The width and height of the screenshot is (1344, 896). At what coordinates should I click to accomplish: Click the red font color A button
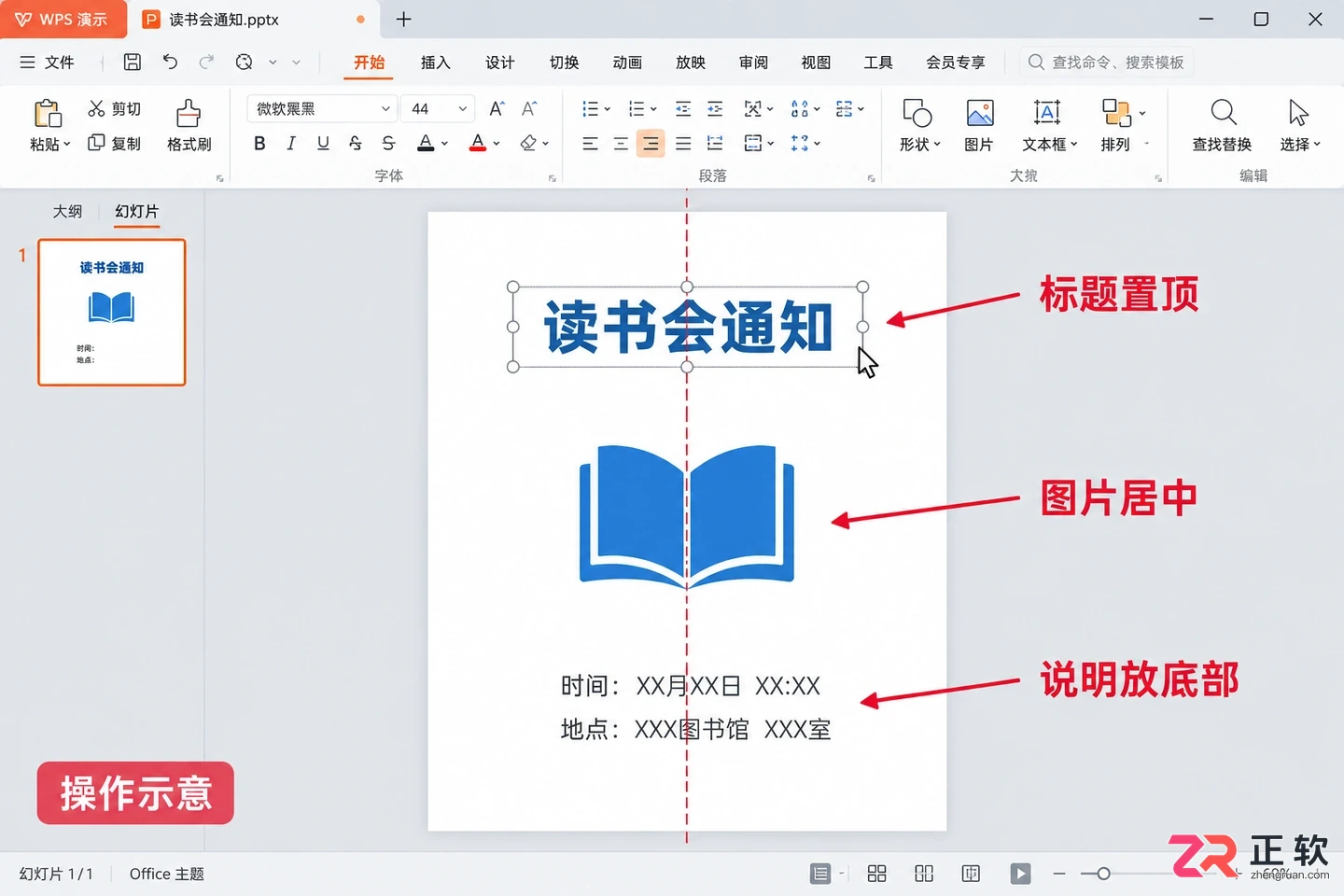478,143
